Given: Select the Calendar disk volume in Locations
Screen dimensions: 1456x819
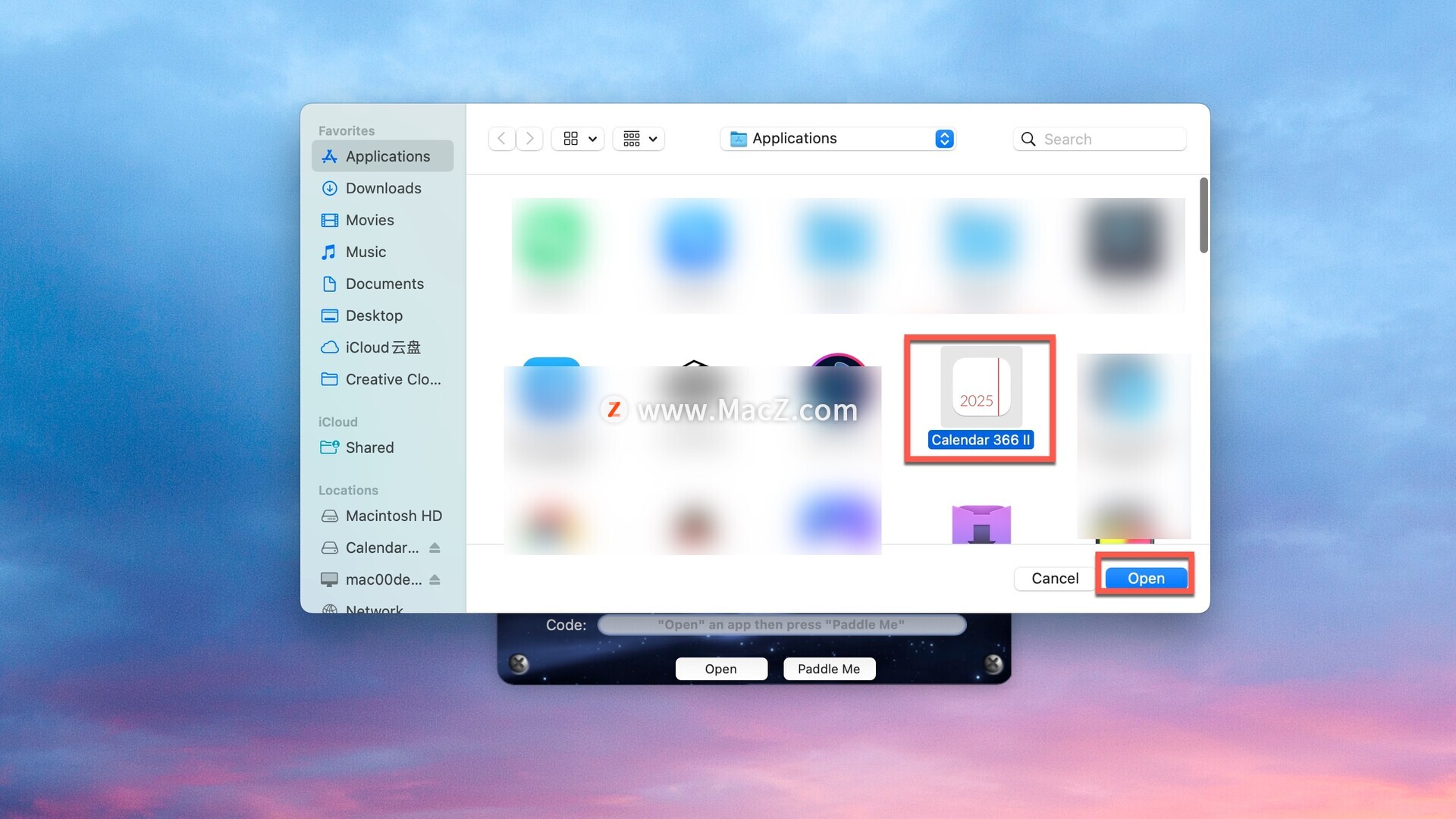Looking at the screenshot, I should pyautogui.click(x=372, y=548).
